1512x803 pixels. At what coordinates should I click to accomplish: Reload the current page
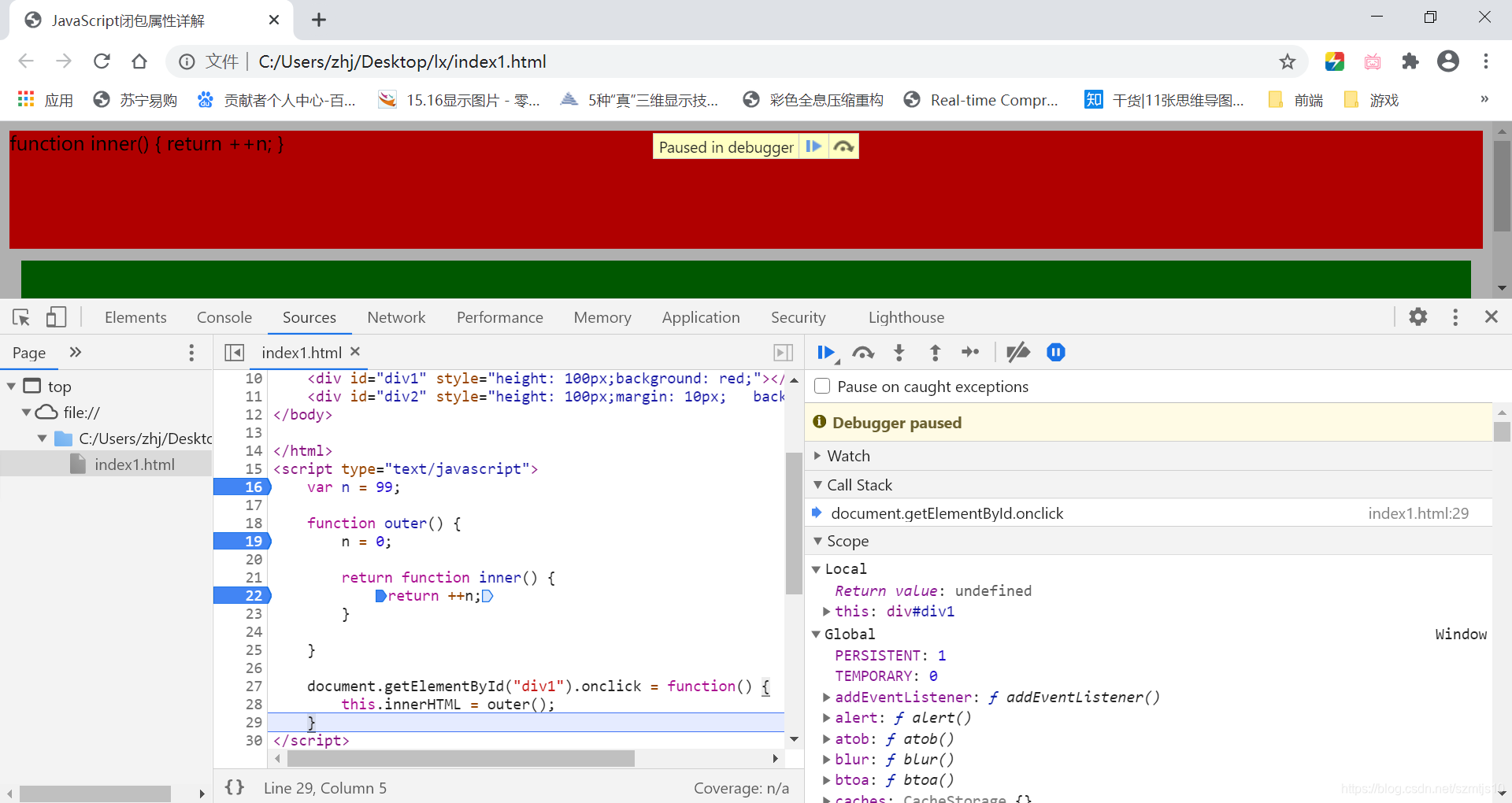coord(102,61)
